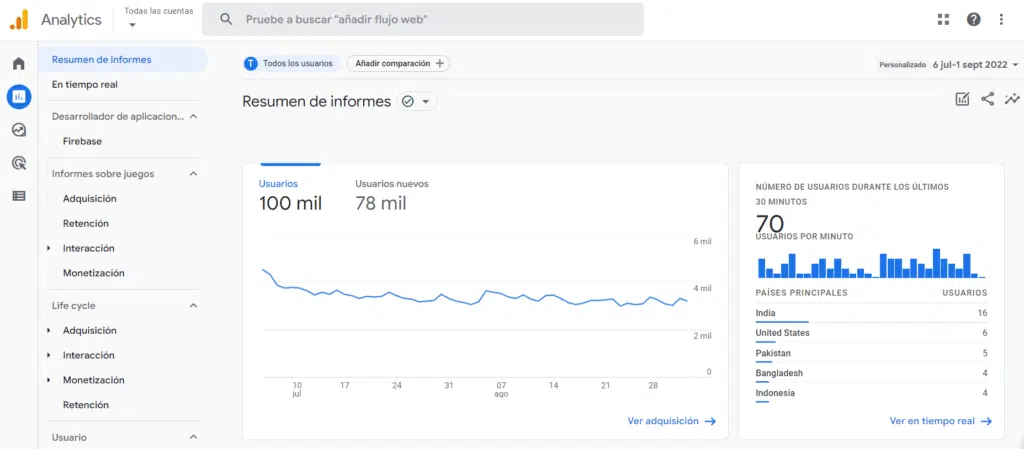
Task: Click Añadir comparación button
Action: (398, 63)
